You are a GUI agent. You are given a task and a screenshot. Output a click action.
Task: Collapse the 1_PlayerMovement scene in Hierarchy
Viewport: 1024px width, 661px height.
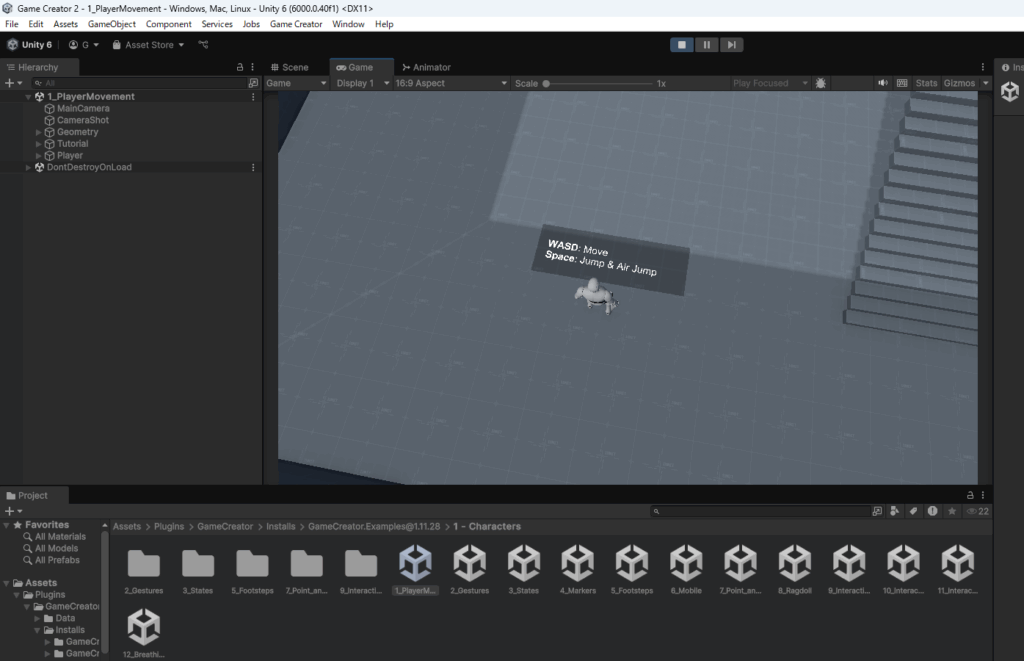28,97
